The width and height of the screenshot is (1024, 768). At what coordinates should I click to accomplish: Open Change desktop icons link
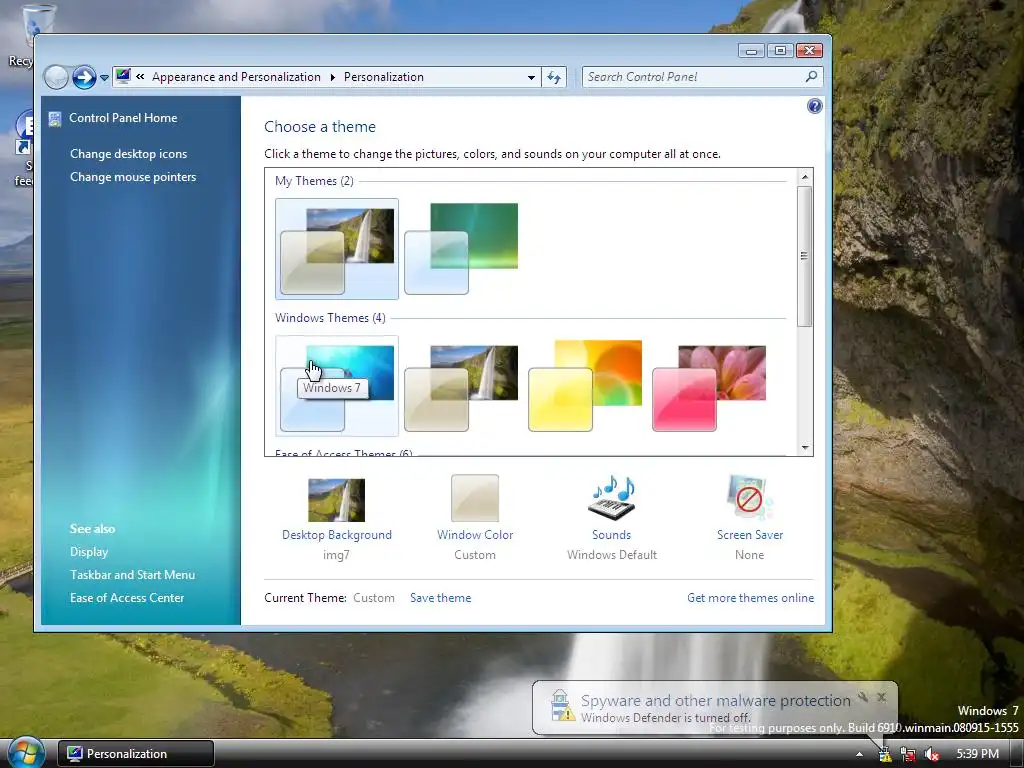point(129,153)
